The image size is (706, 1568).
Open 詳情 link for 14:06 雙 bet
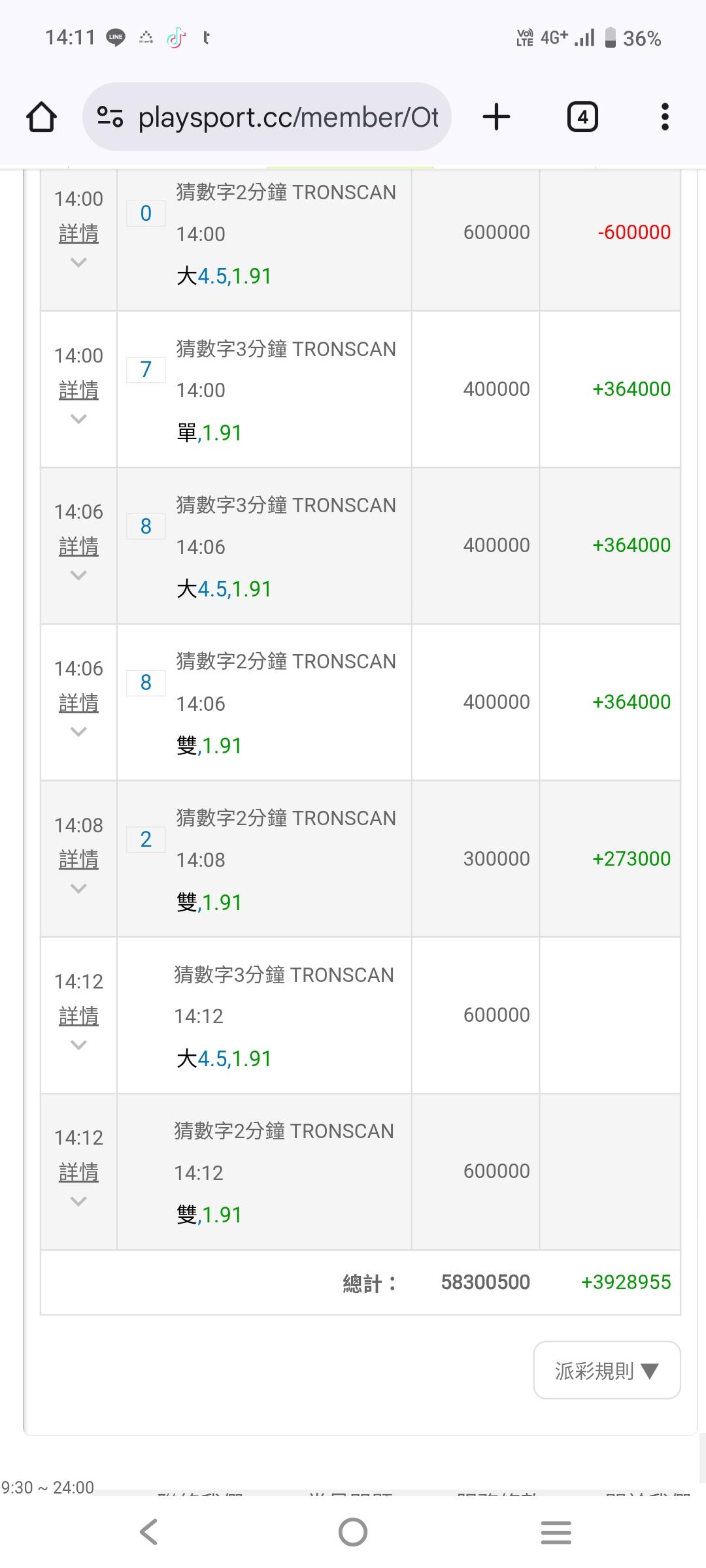78,704
